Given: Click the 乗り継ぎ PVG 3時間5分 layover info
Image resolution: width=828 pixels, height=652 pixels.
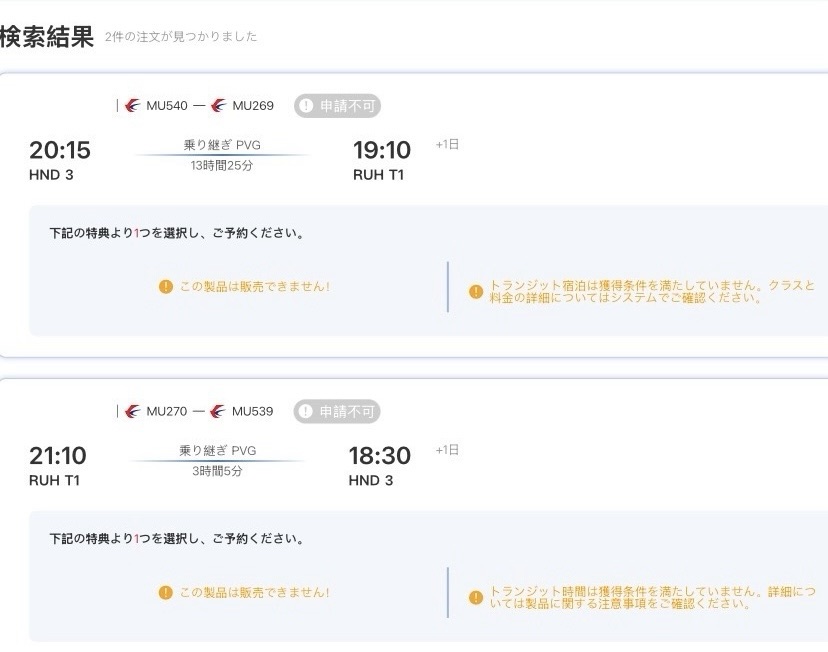Looking at the screenshot, I should [x=217, y=460].
